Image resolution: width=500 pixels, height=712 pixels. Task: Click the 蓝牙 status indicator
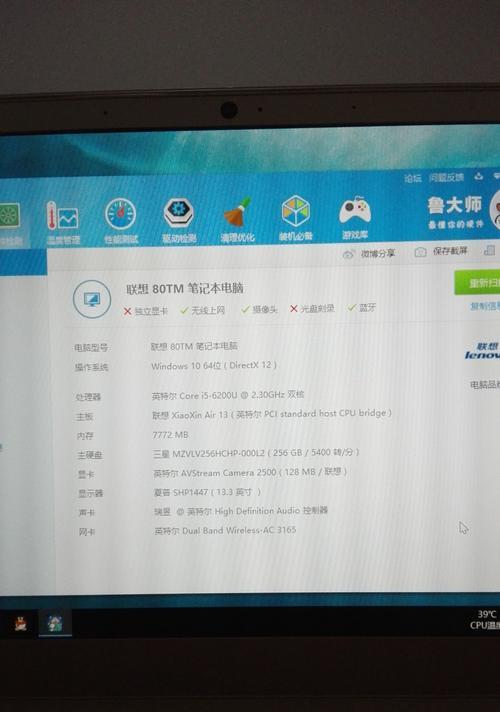pyautogui.click(x=362, y=308)
